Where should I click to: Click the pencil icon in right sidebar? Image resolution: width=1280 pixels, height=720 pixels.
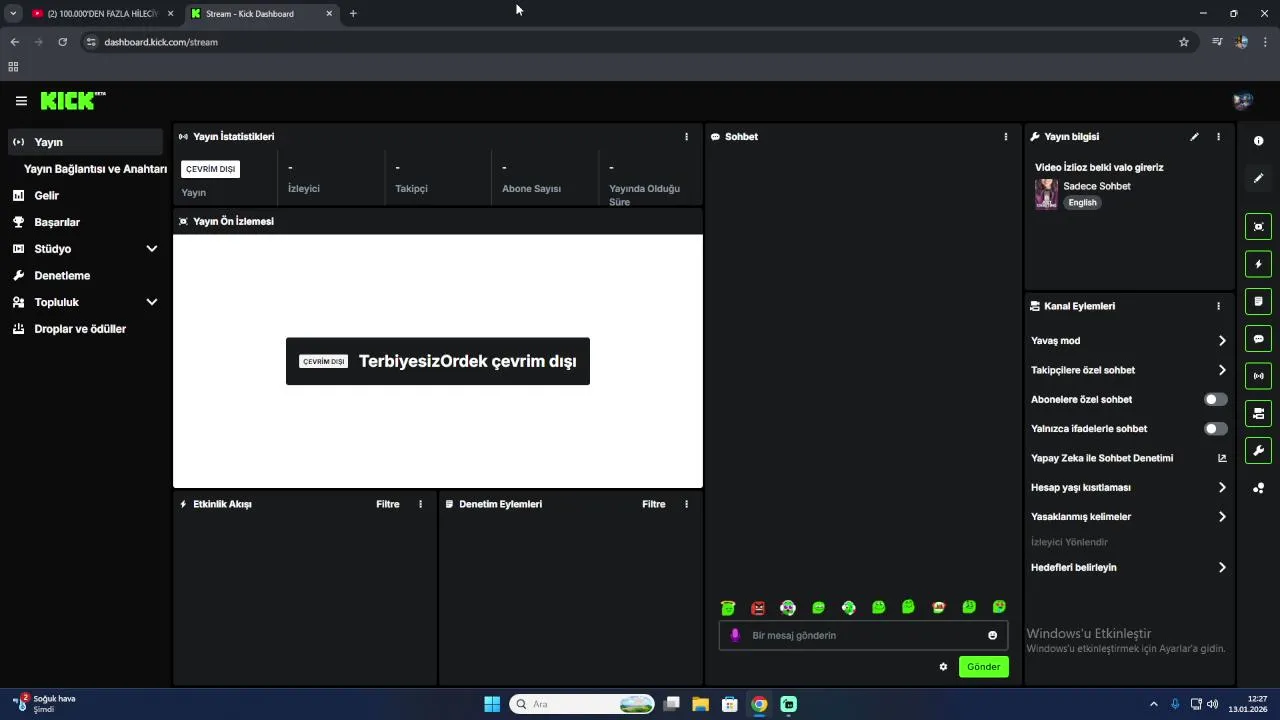pyautogui.click(x=1258, y=178)
